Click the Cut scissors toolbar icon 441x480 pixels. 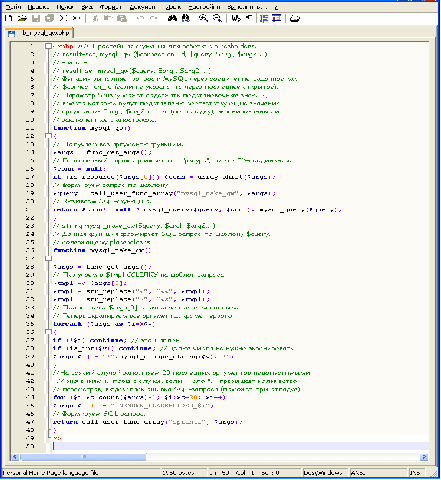point(95,18)
